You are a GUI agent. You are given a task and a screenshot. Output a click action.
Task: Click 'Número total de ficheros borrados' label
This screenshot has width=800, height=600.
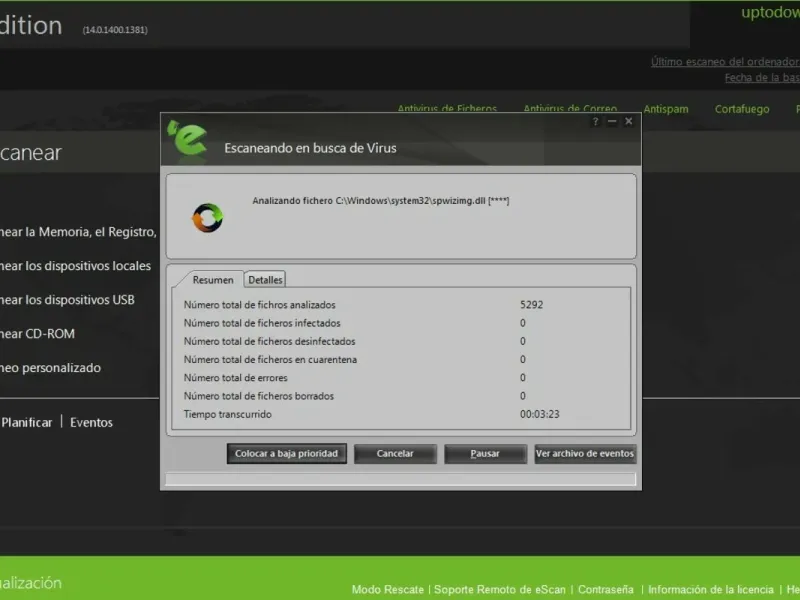(259, 396)
